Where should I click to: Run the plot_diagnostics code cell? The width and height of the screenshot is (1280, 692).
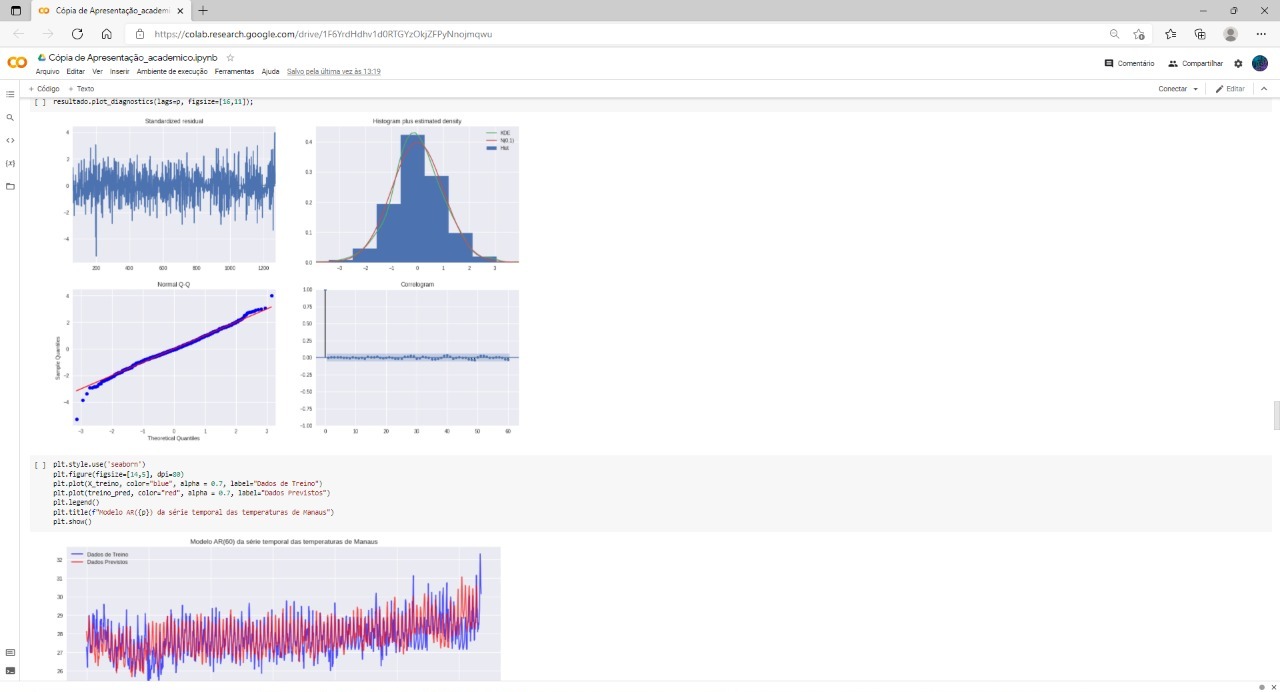click(40, 102)
